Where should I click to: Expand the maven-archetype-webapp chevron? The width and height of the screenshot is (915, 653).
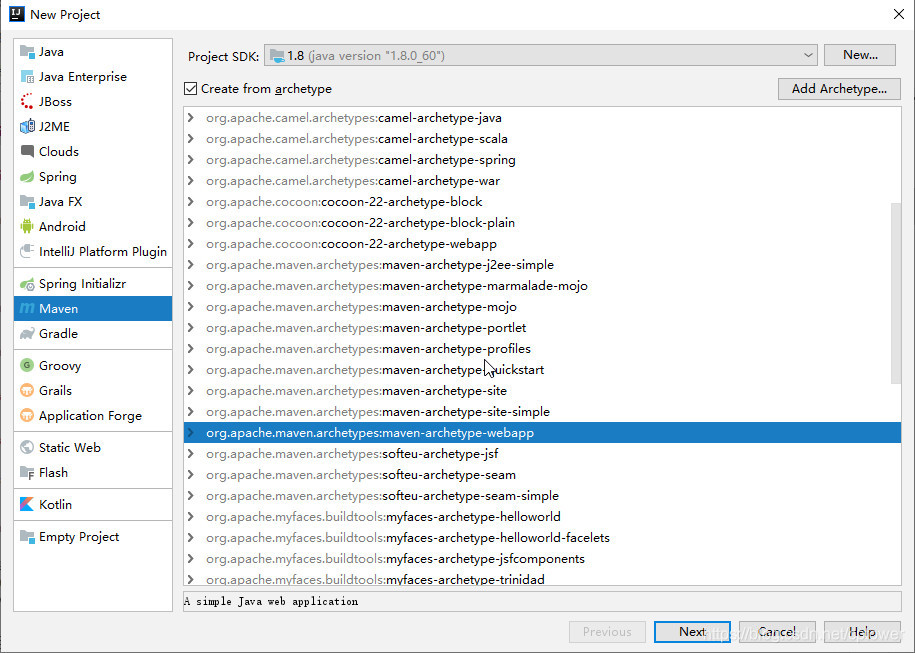click(191, 433)
